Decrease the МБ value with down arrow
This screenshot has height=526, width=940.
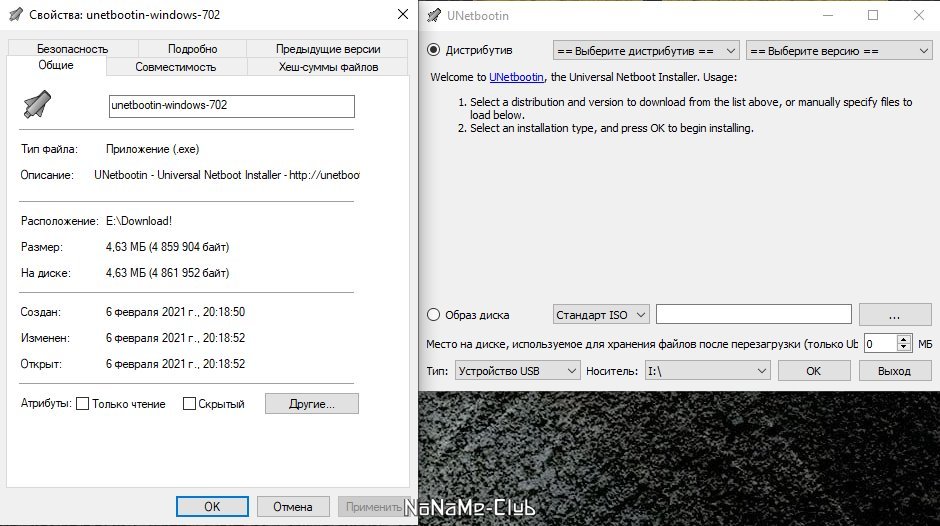tap(904, 348)
